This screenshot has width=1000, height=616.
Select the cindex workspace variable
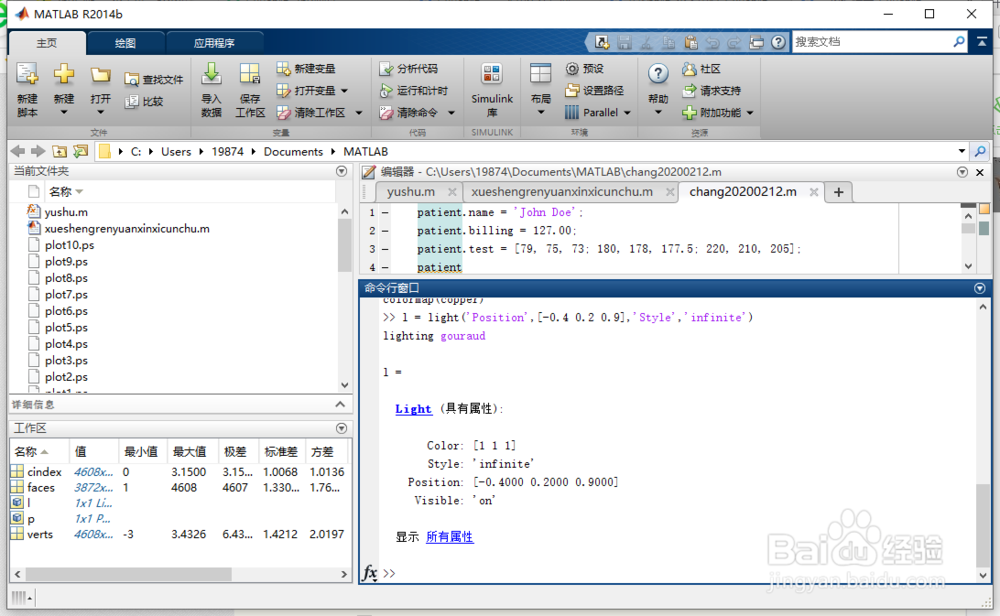click(44, 472)
